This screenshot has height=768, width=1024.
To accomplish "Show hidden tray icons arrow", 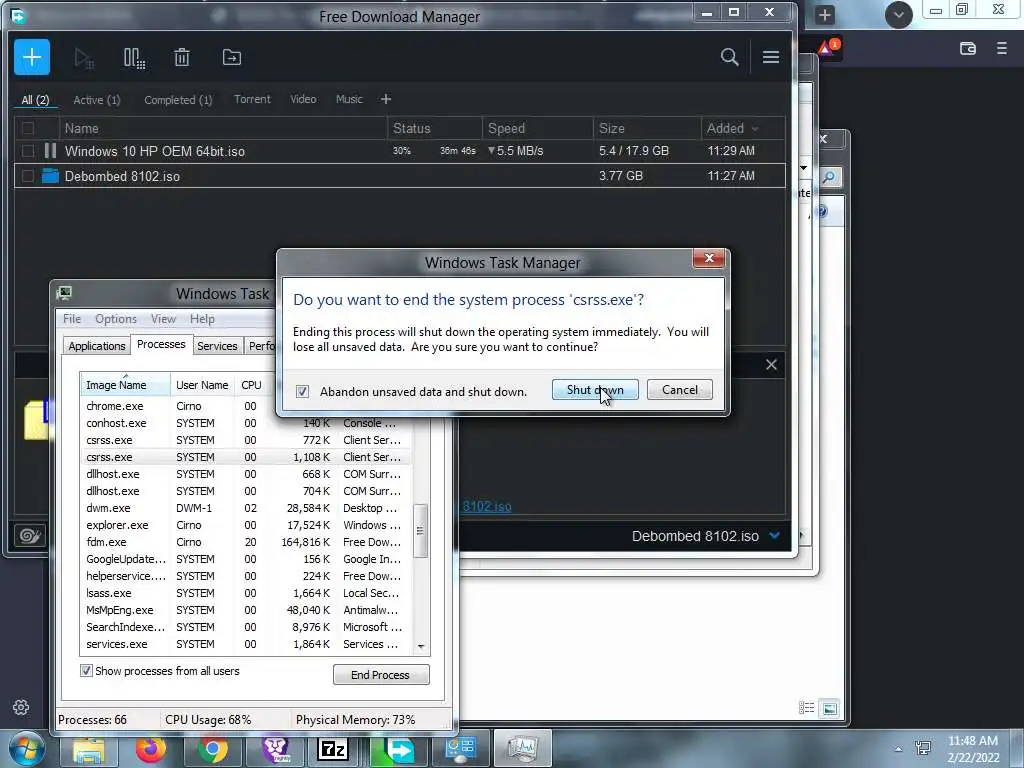I will click(x=899, y=749).
